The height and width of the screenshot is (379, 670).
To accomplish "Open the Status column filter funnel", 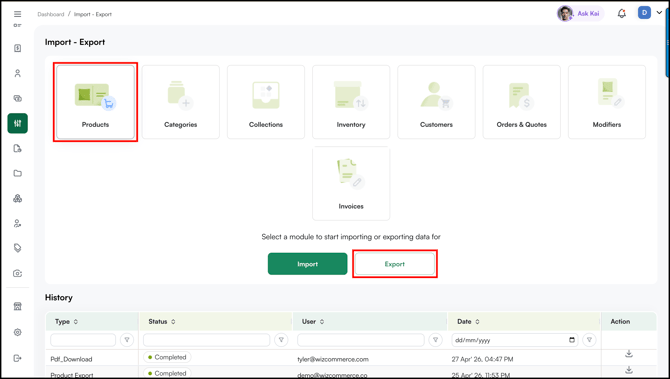I will (x=281, y=340).
